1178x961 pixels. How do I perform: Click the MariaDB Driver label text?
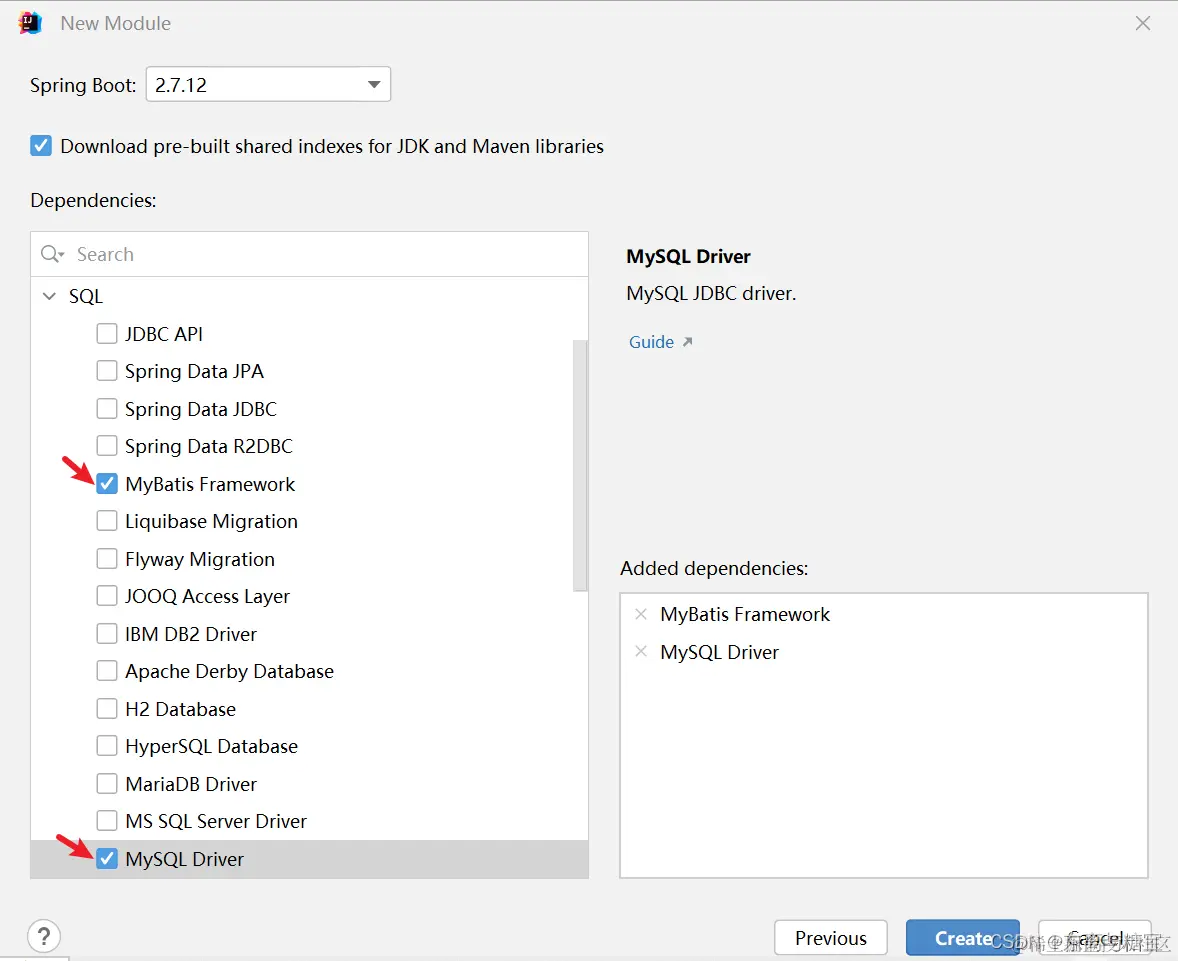[x=191, y=784]
